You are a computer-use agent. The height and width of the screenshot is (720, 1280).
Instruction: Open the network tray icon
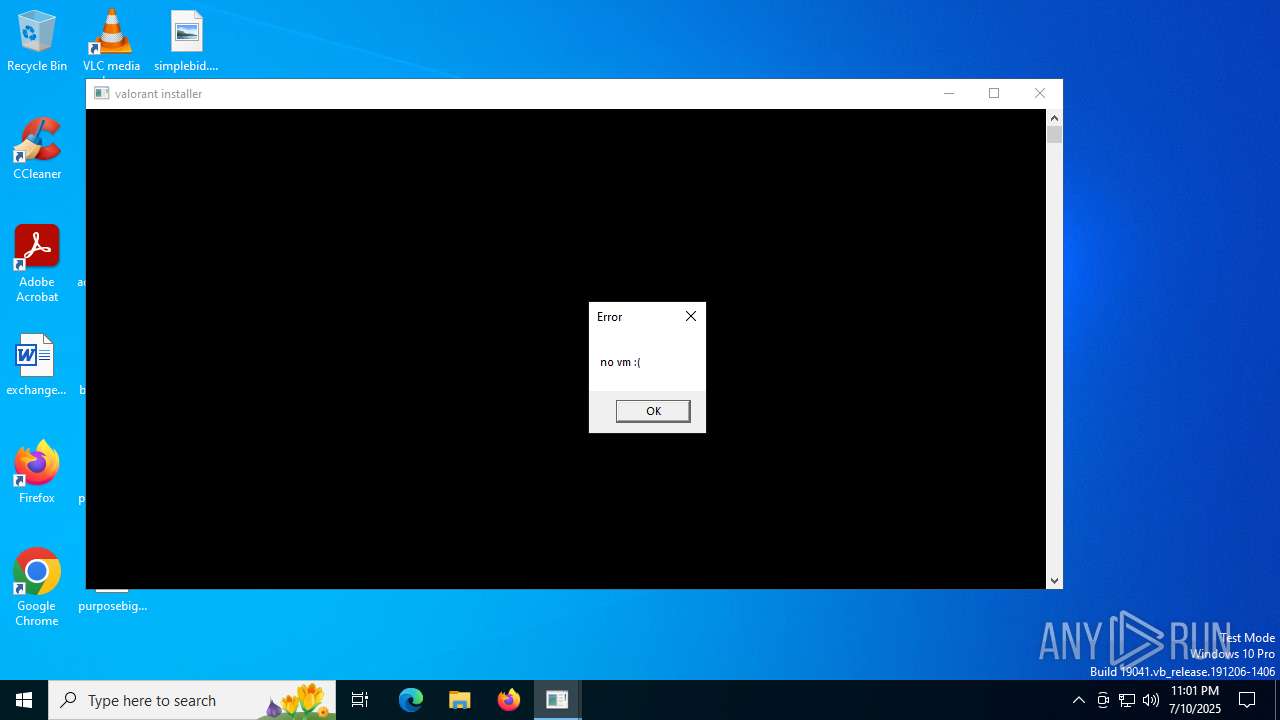1127,700
